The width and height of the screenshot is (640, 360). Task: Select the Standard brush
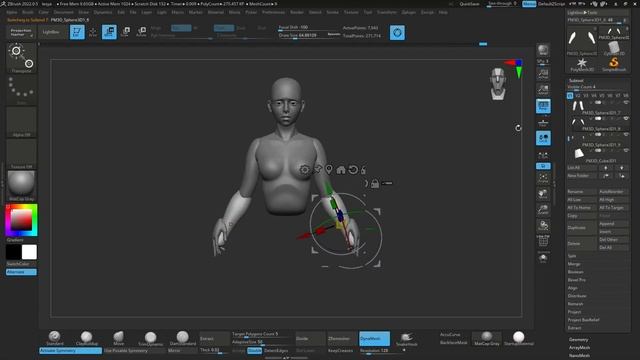pos(55,338)
